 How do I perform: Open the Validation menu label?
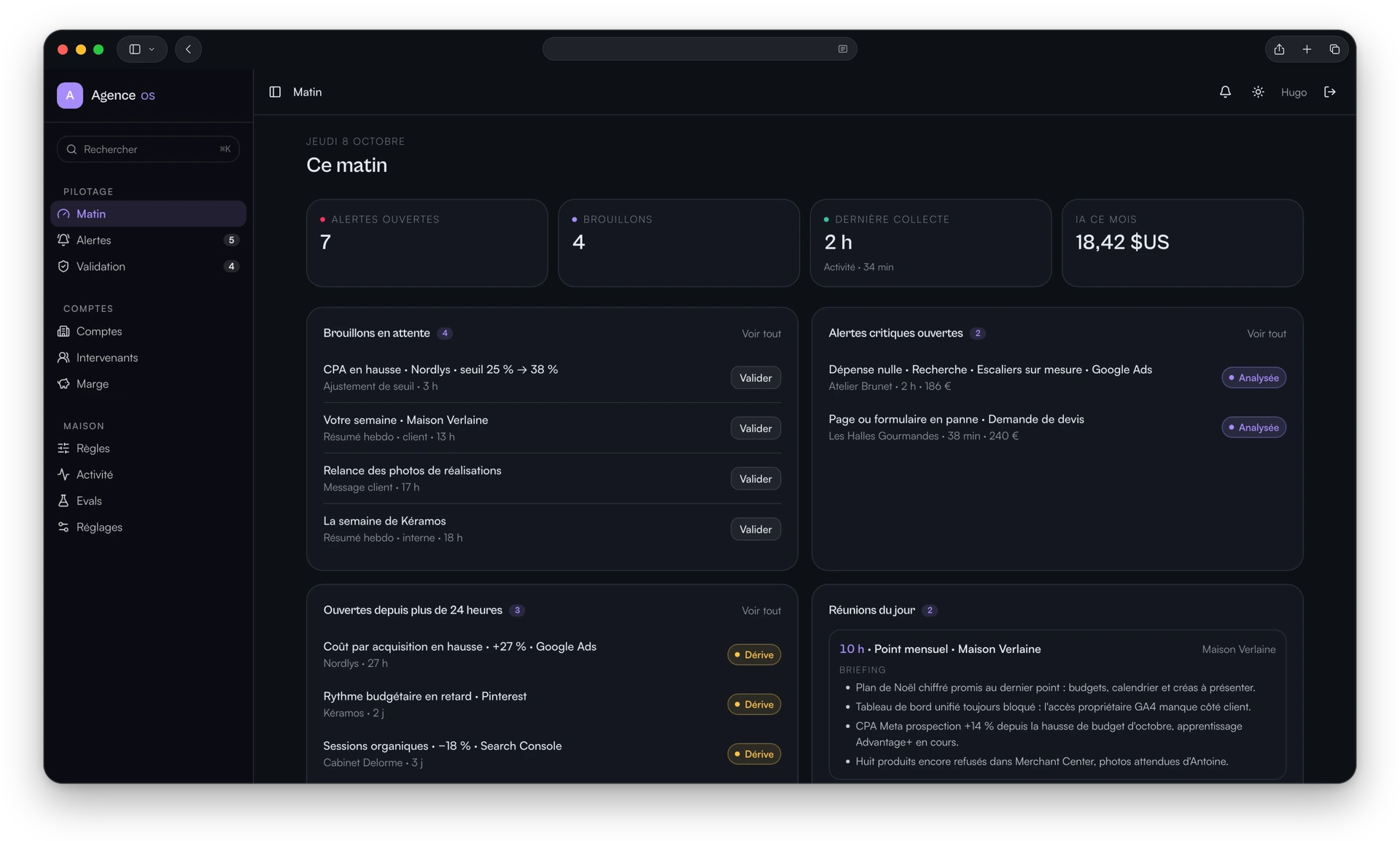point(101,266)
